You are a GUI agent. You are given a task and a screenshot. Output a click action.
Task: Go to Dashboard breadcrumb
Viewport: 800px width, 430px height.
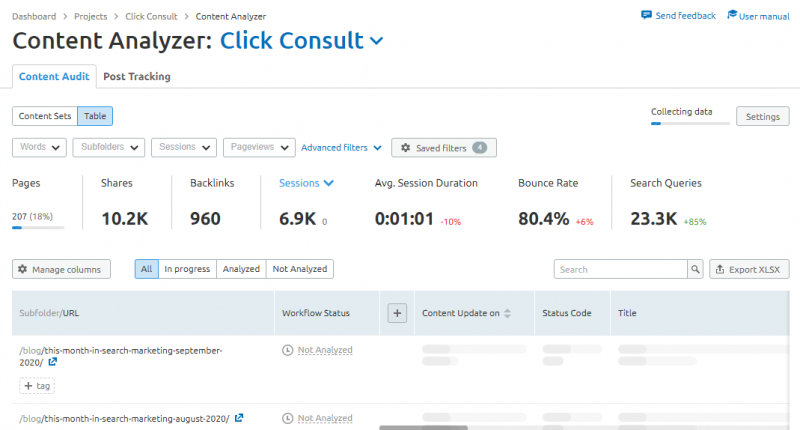[34, 16]
